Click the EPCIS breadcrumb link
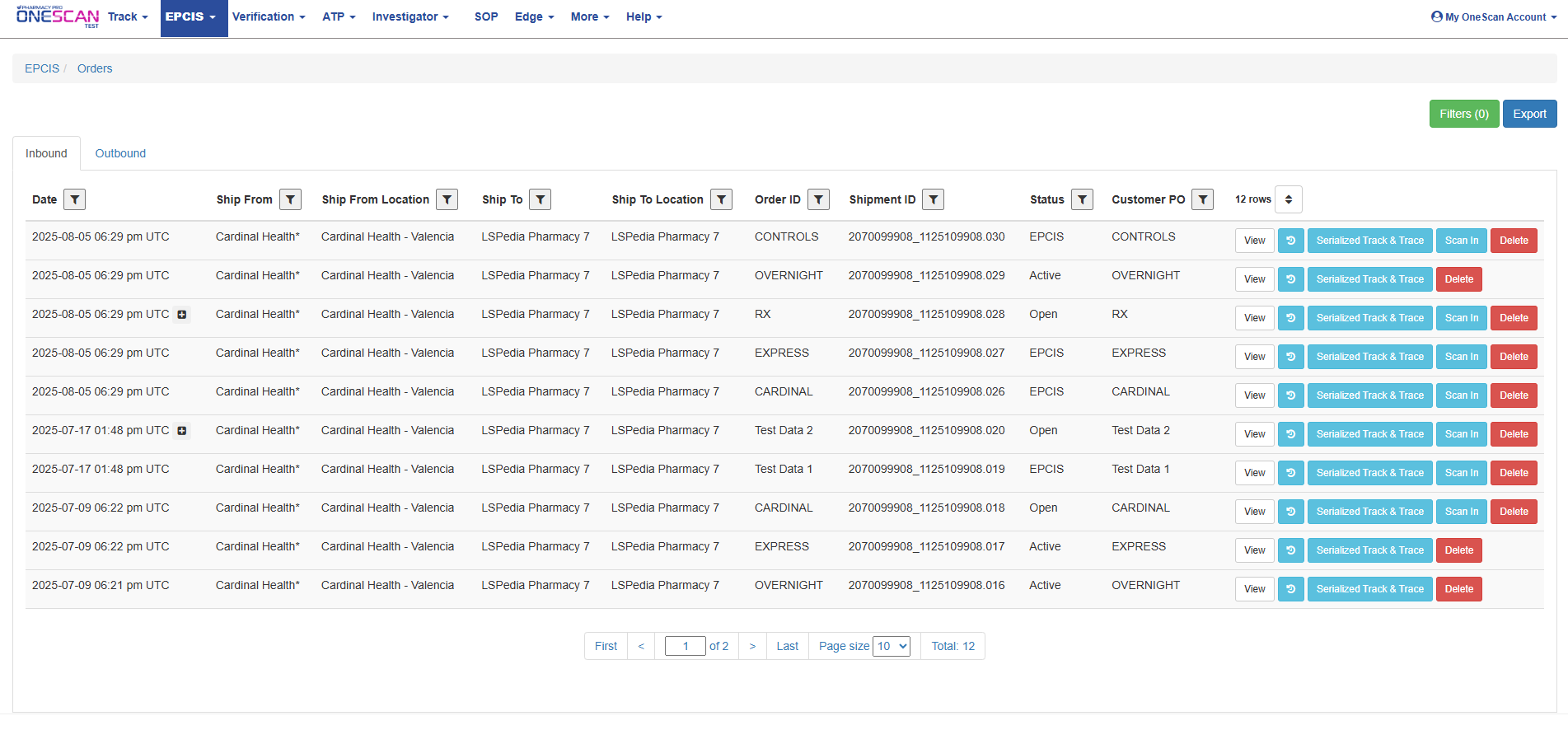This screenshot has width=1568, height=744. (x=42, y=68)
